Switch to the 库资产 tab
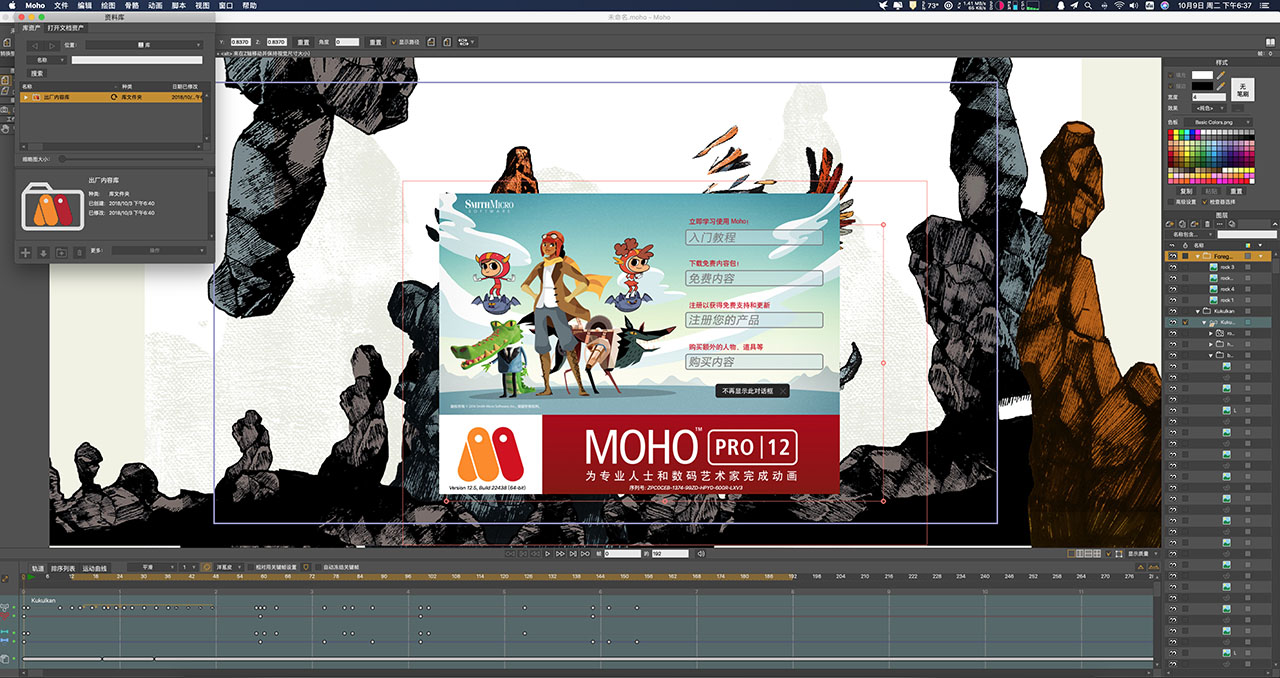 click(32, 28)
